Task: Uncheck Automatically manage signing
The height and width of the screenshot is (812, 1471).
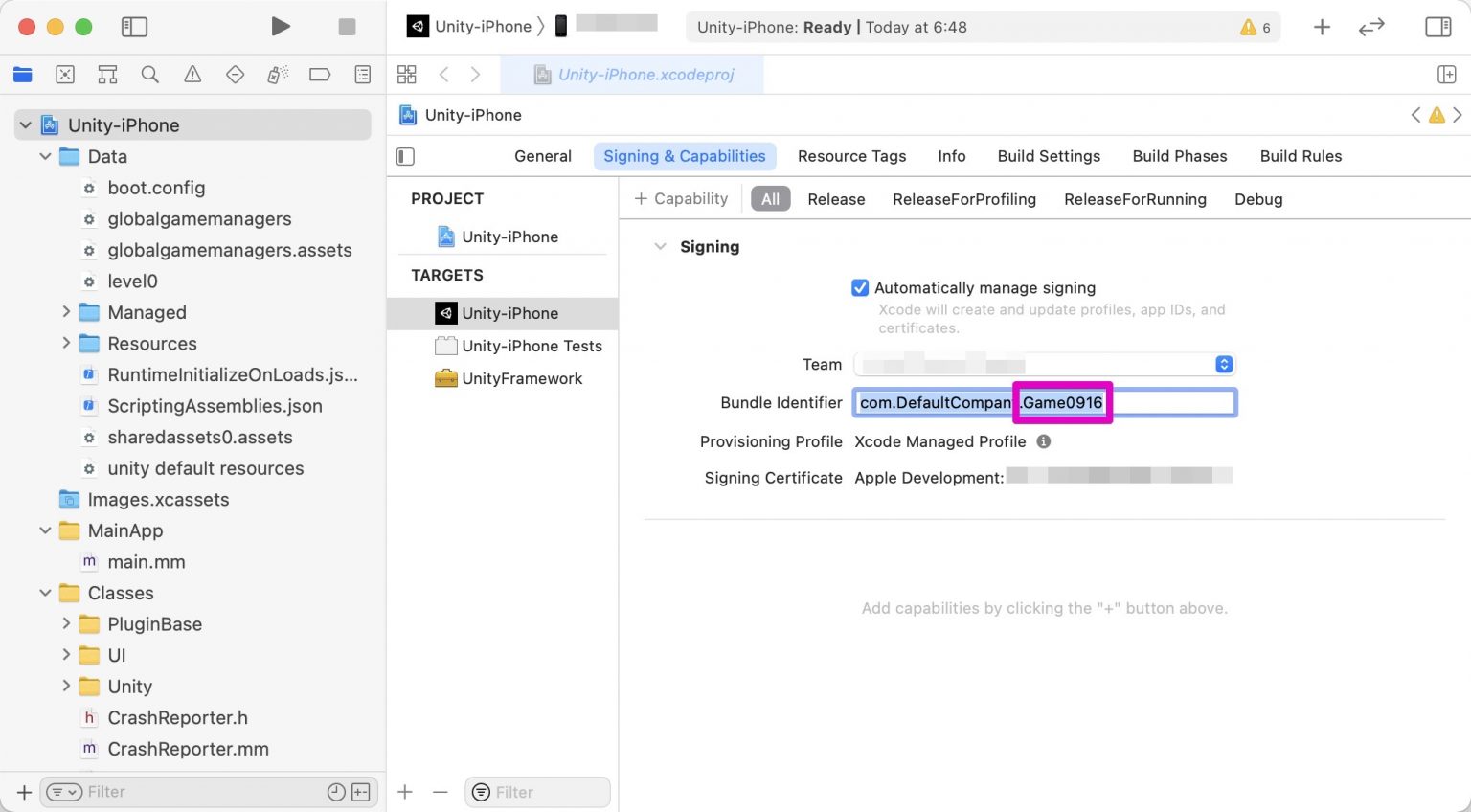Action: coord(860,288)
